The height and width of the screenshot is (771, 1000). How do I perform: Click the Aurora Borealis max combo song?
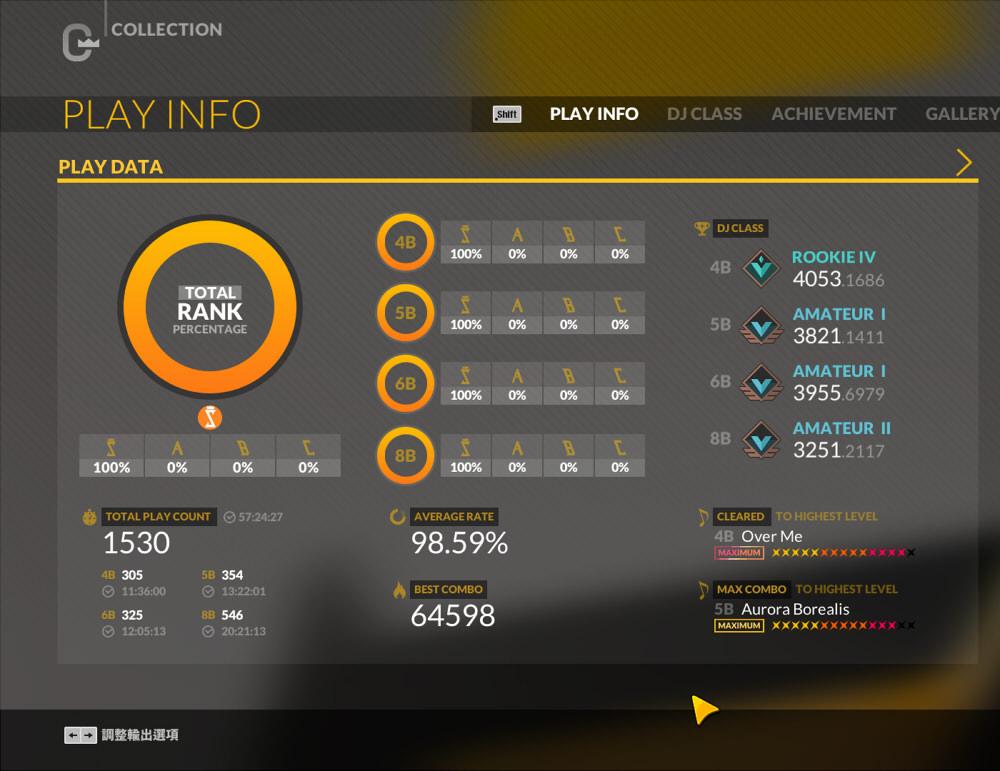(795, 609)
